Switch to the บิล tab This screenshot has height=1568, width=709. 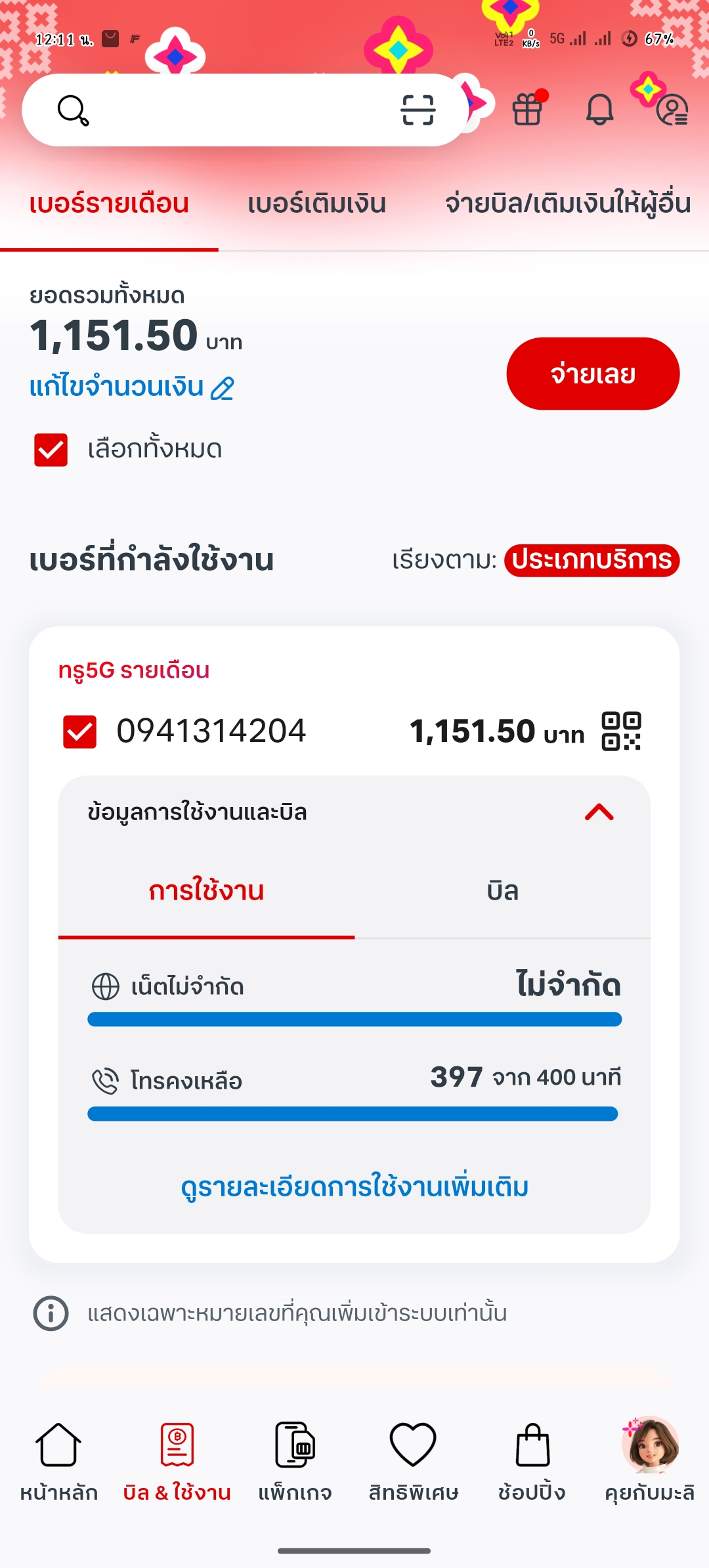coord(503,891)
